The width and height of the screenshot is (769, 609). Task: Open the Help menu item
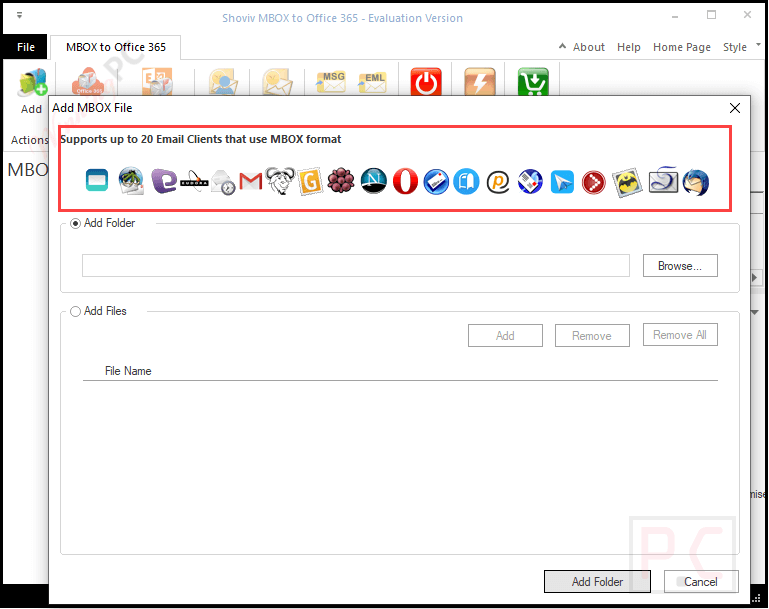pos(629,47)
